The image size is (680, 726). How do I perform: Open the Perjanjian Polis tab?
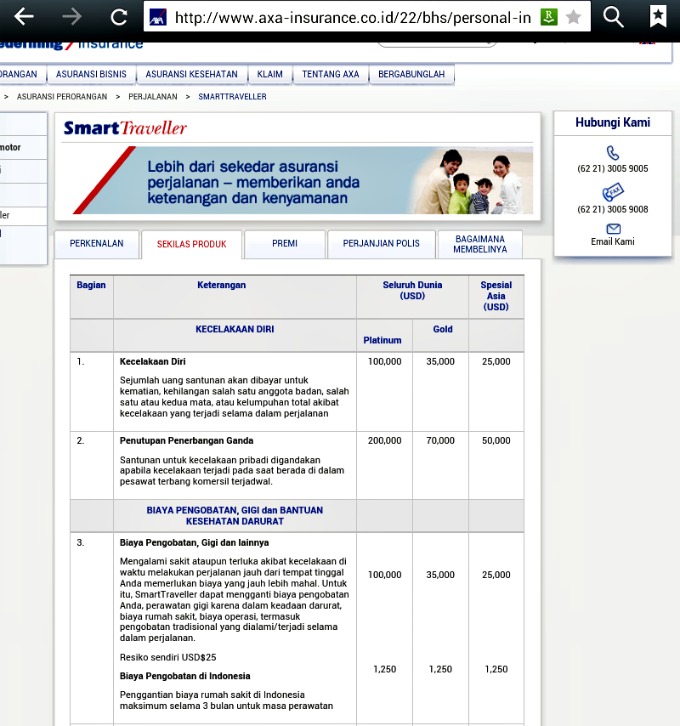pos(382,244)
